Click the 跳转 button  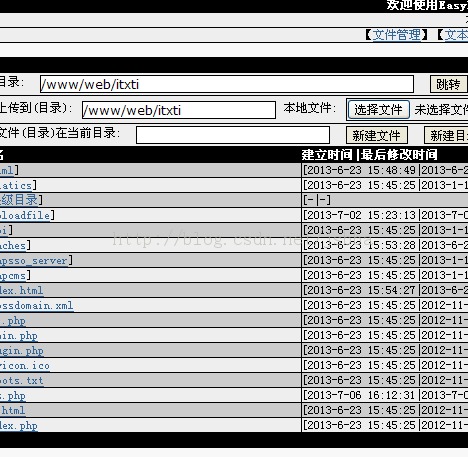point(448,84)
